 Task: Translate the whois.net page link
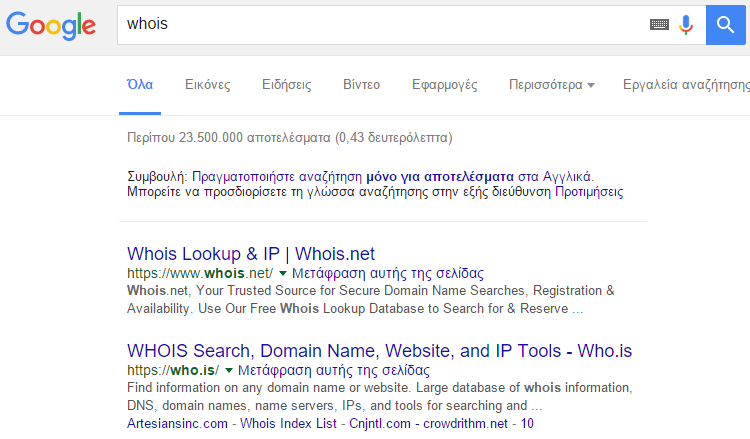pyautogui.click(x=387, y=273)
